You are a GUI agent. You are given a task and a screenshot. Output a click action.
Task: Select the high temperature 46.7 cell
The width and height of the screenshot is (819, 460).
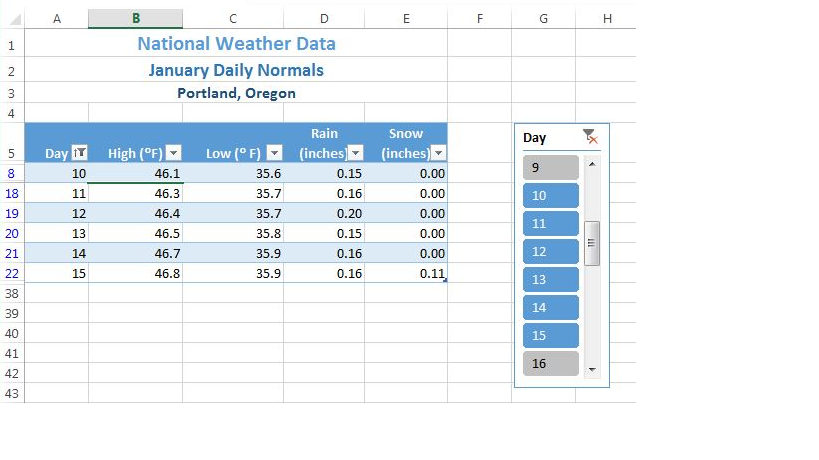tap(136, 253)
